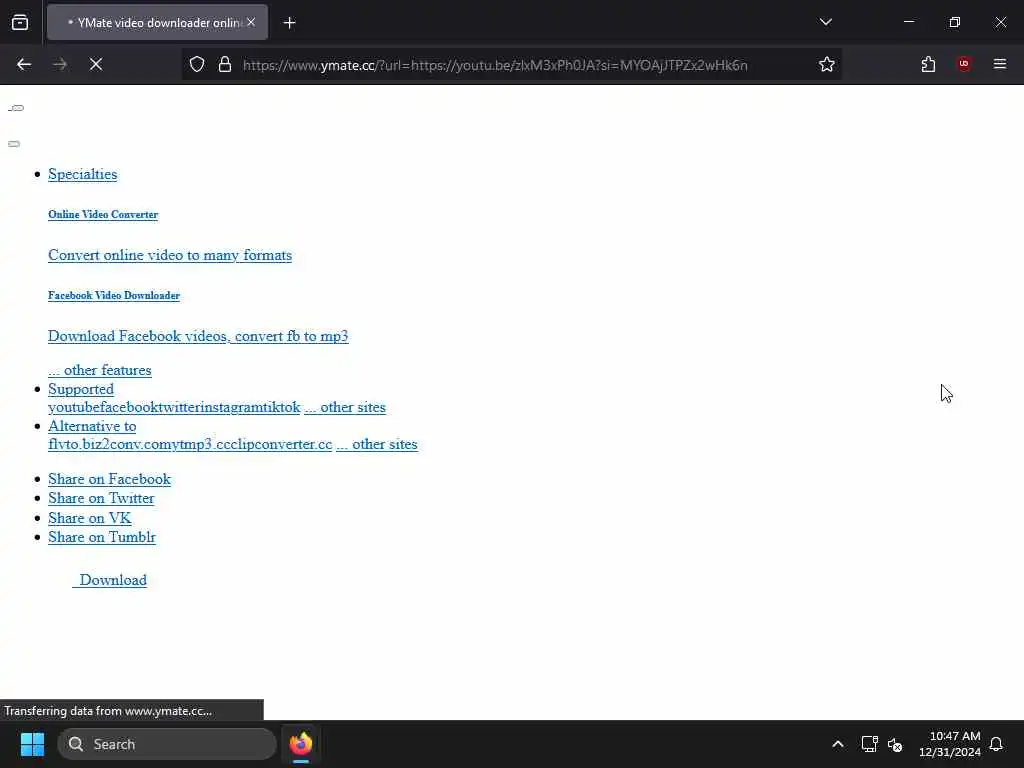Open a new tab

click(x=290, y=23)
